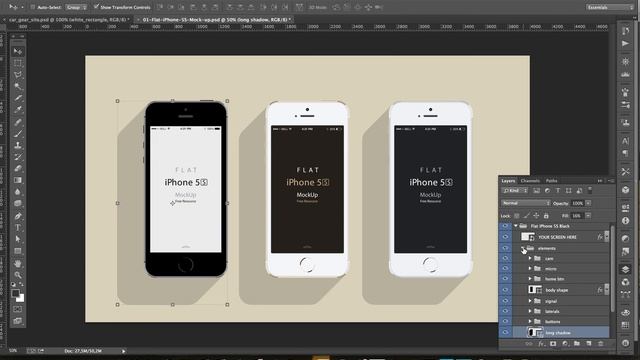
Task: Toggle visibility of the home btn group
Action: tap(505, 279)
